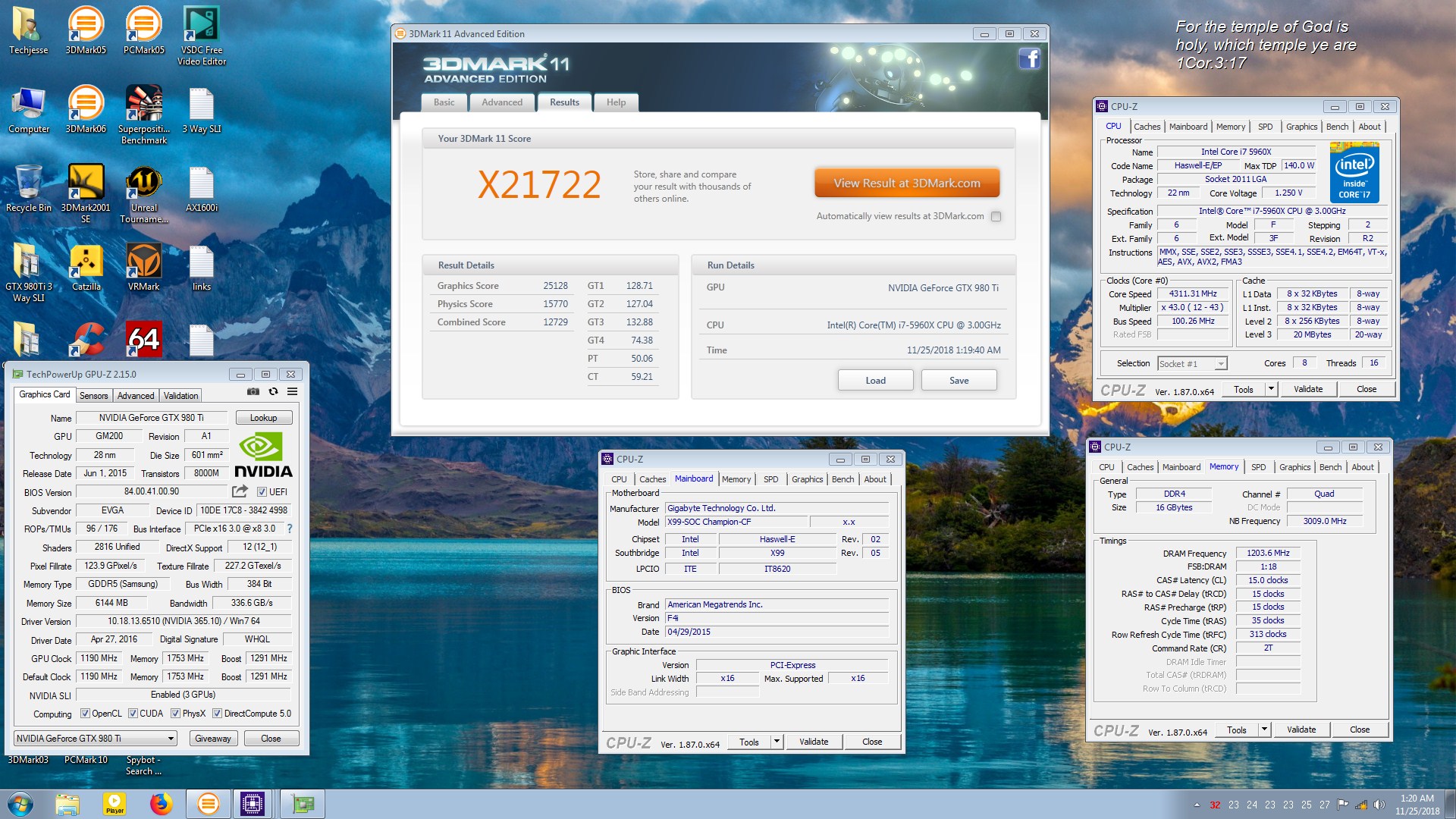Viewport: 1456px width, 819px height.
Task: Click the Mainboard Model field X99-SOC Champion-CF
Action: 736,522
